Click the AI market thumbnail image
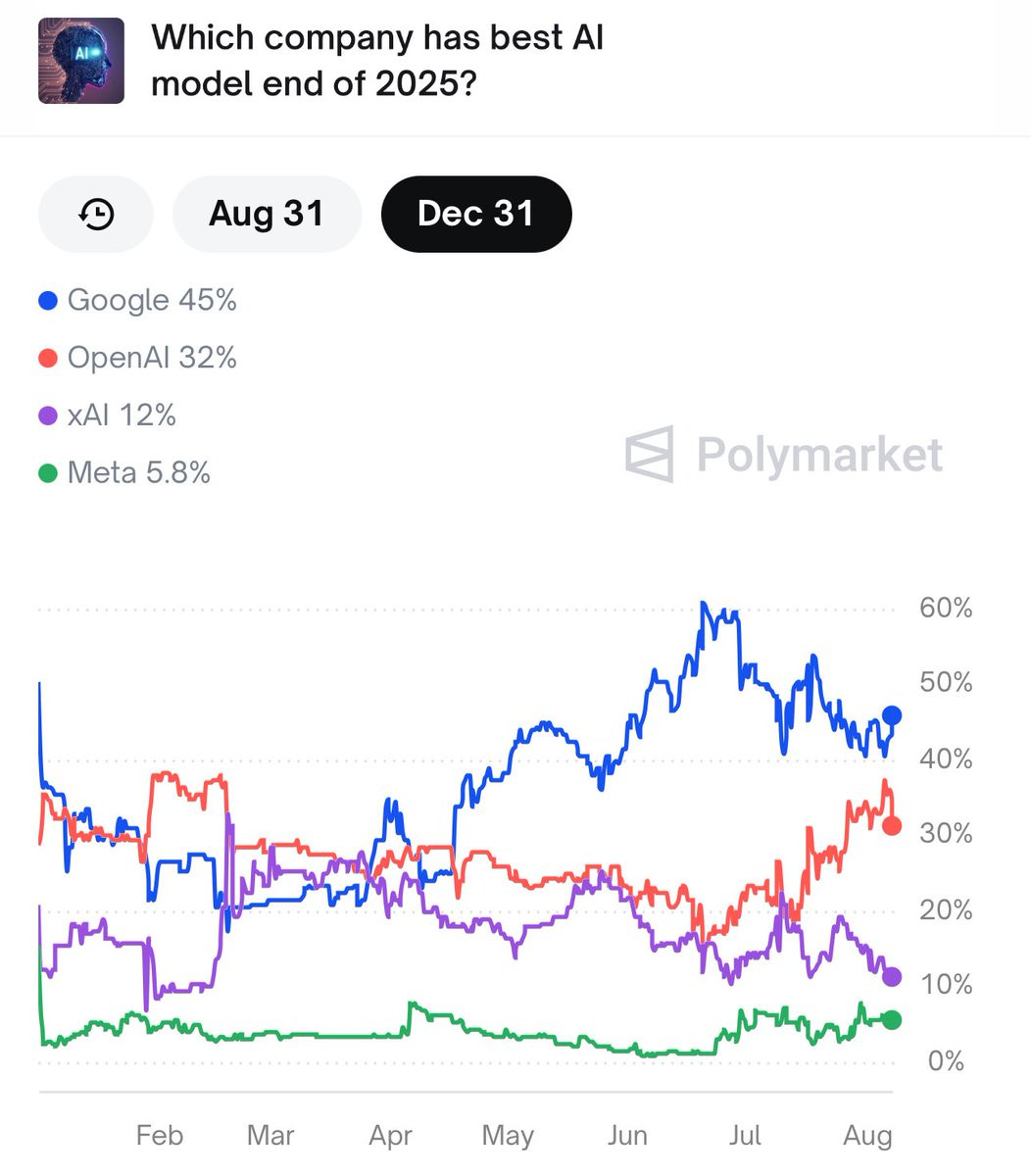This screenshot has width=1031, height=1176. [x=81, y=61]
